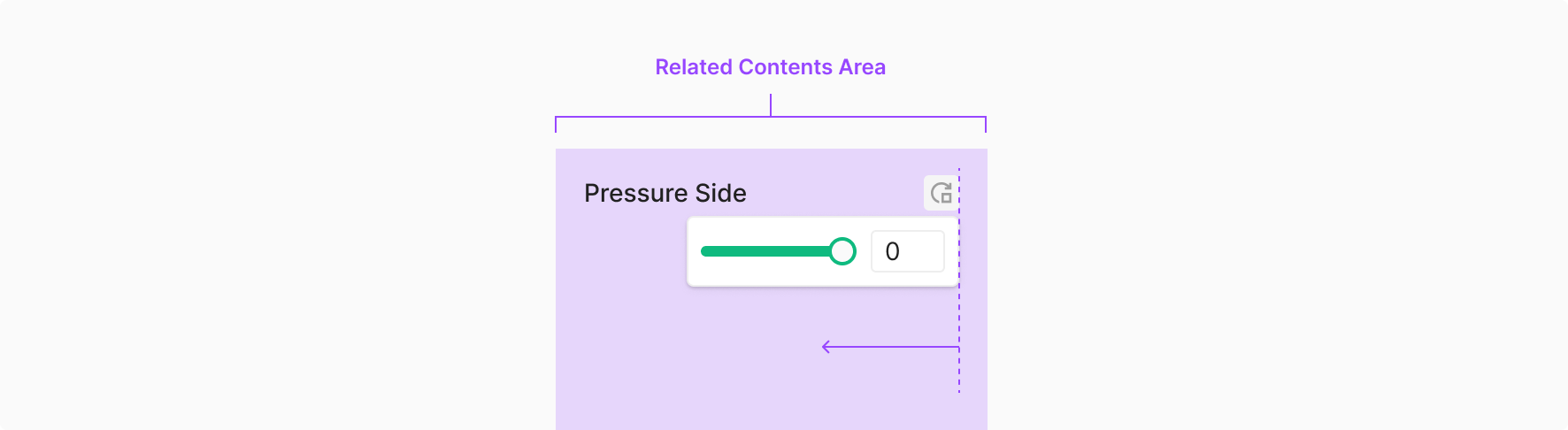Click the purple bracket's horizontal line
Screen dimensions: 1568x430
(664, 117)
